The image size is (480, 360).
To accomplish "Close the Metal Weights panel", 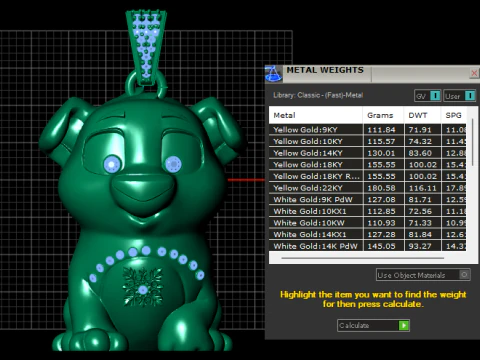I will [x=474, y=73].
